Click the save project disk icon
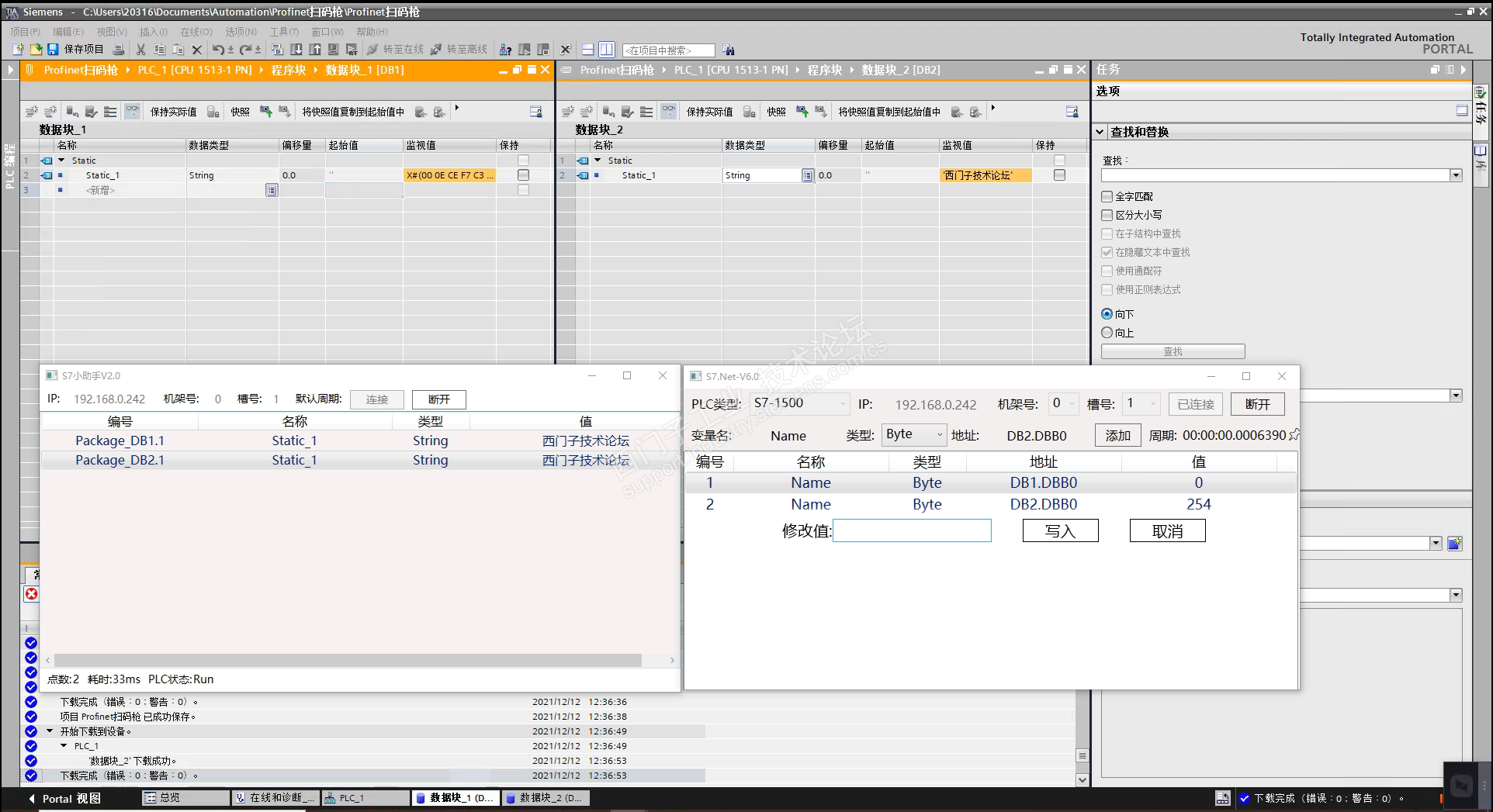Image resolution: width=1493 pixels, height=812 pixels. (x=53, y=50)
